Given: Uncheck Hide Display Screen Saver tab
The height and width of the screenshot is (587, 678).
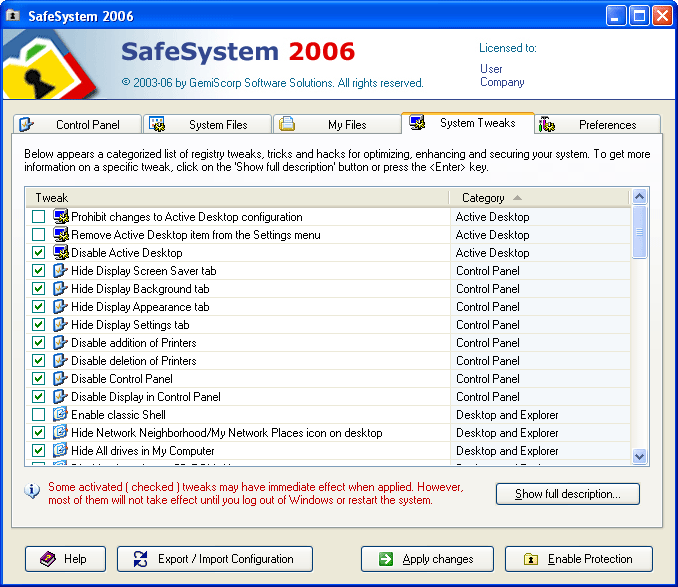Looking at the screenshot, I should pyautogui.click(x=38, y=271).
